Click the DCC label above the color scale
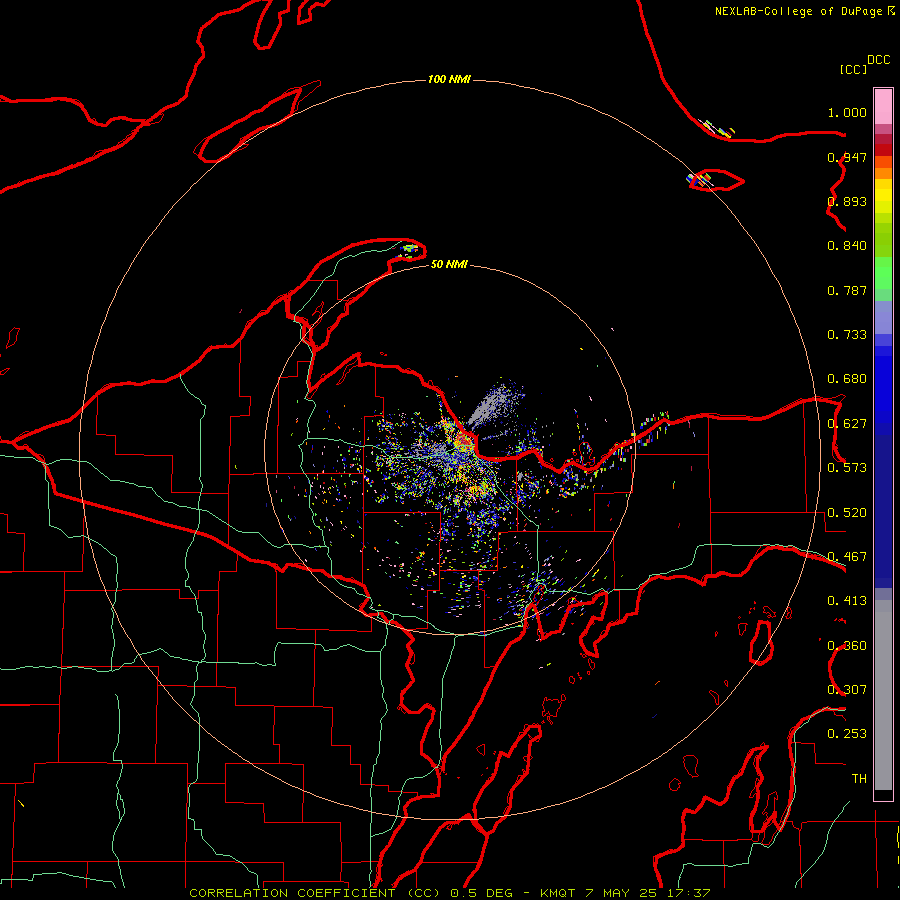Screen dimensions: 900x900 coord(879,60)
